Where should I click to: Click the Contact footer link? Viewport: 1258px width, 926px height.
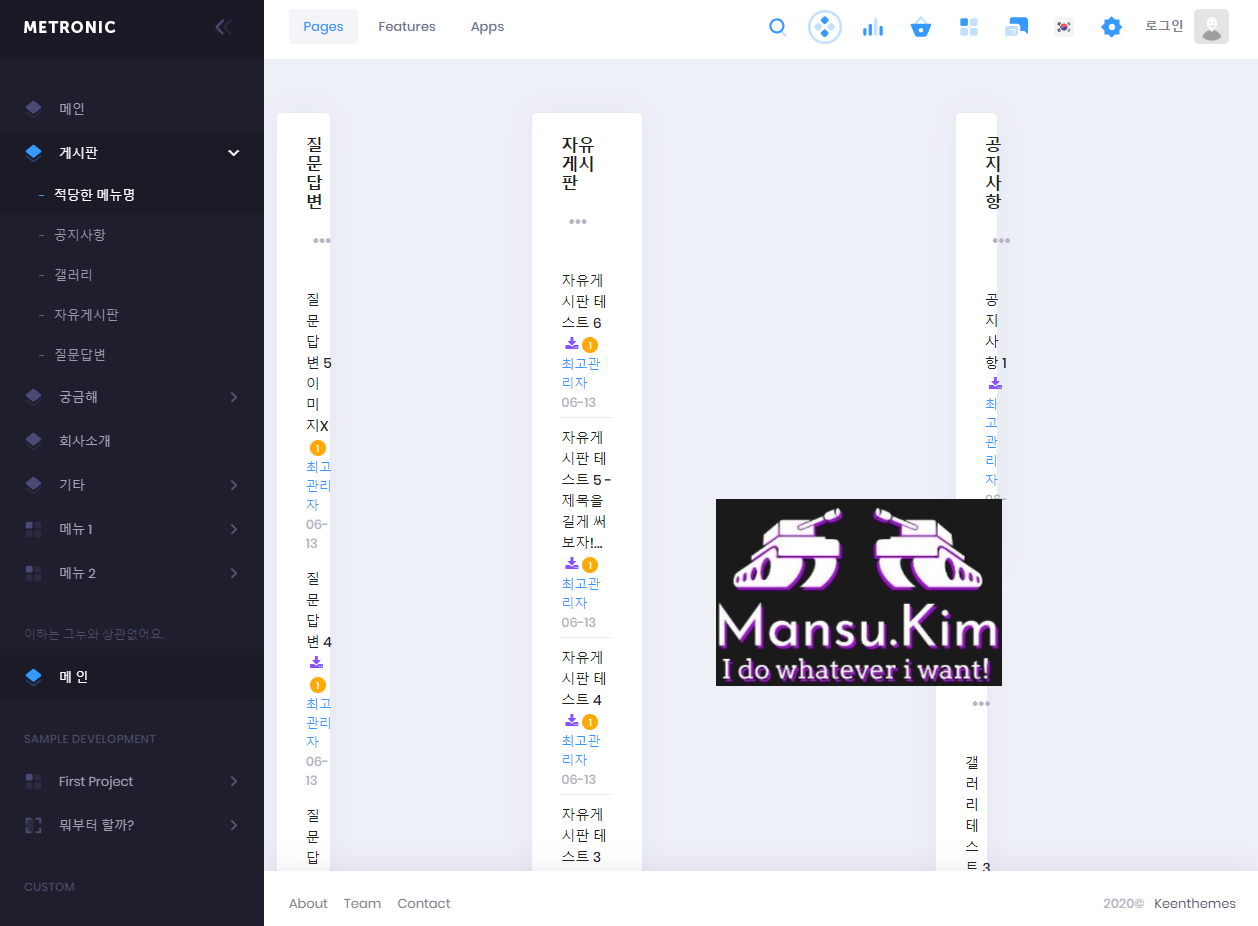424,903
